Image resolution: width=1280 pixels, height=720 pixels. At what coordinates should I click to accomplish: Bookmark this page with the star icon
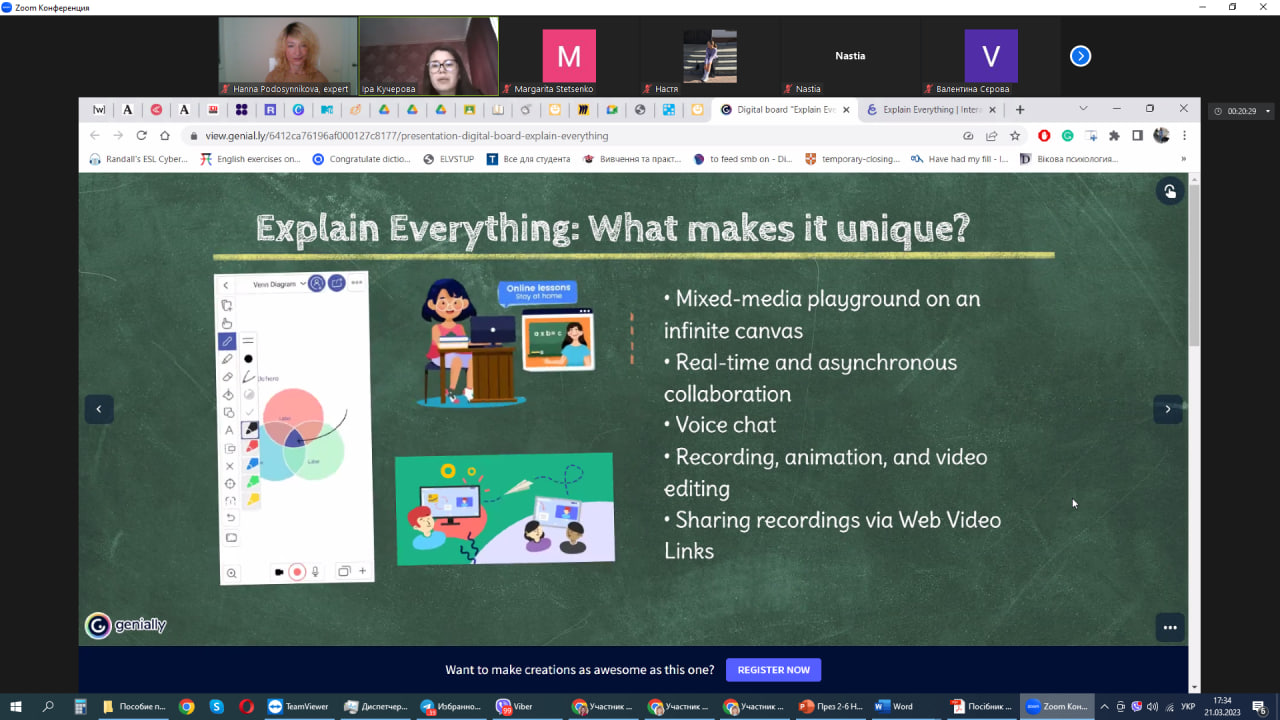[x=1015, y=136]
